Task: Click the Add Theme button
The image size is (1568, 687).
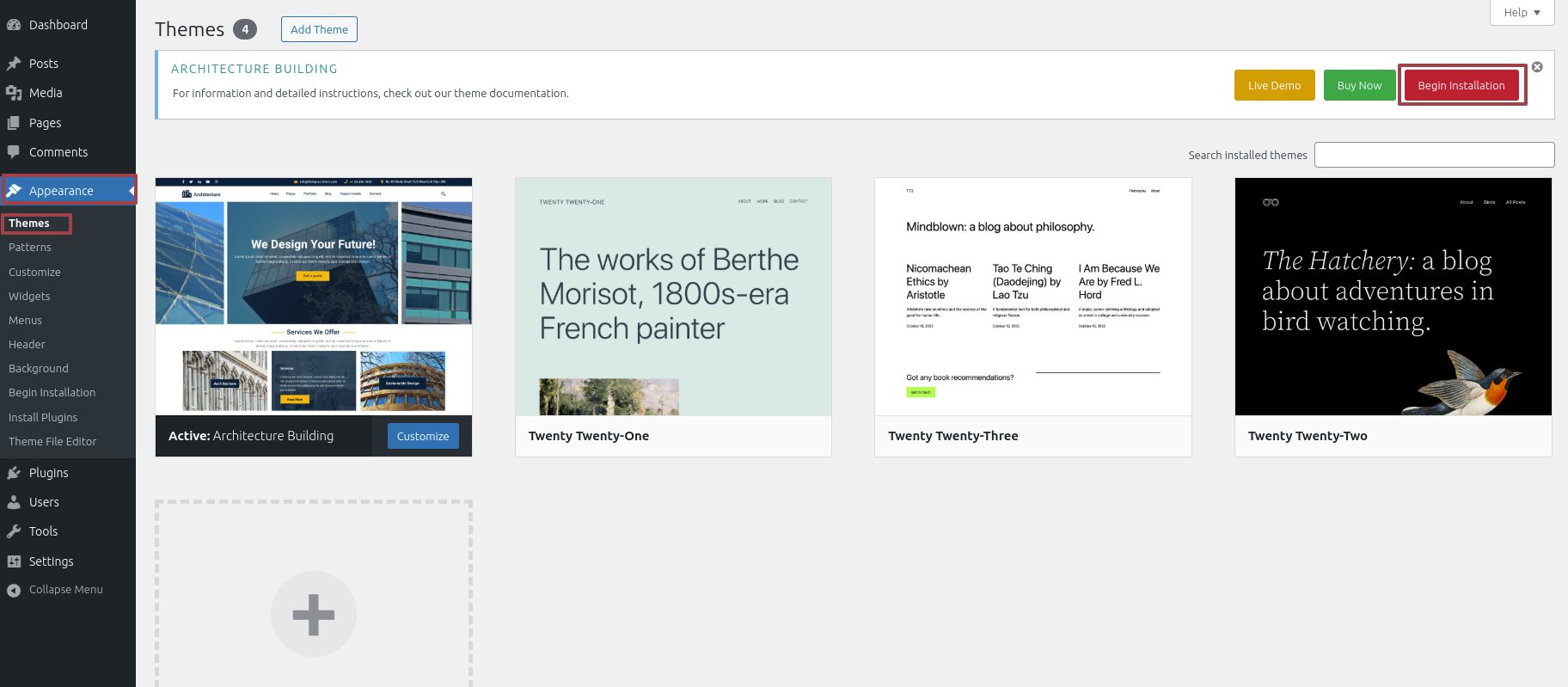Action: 319,29
